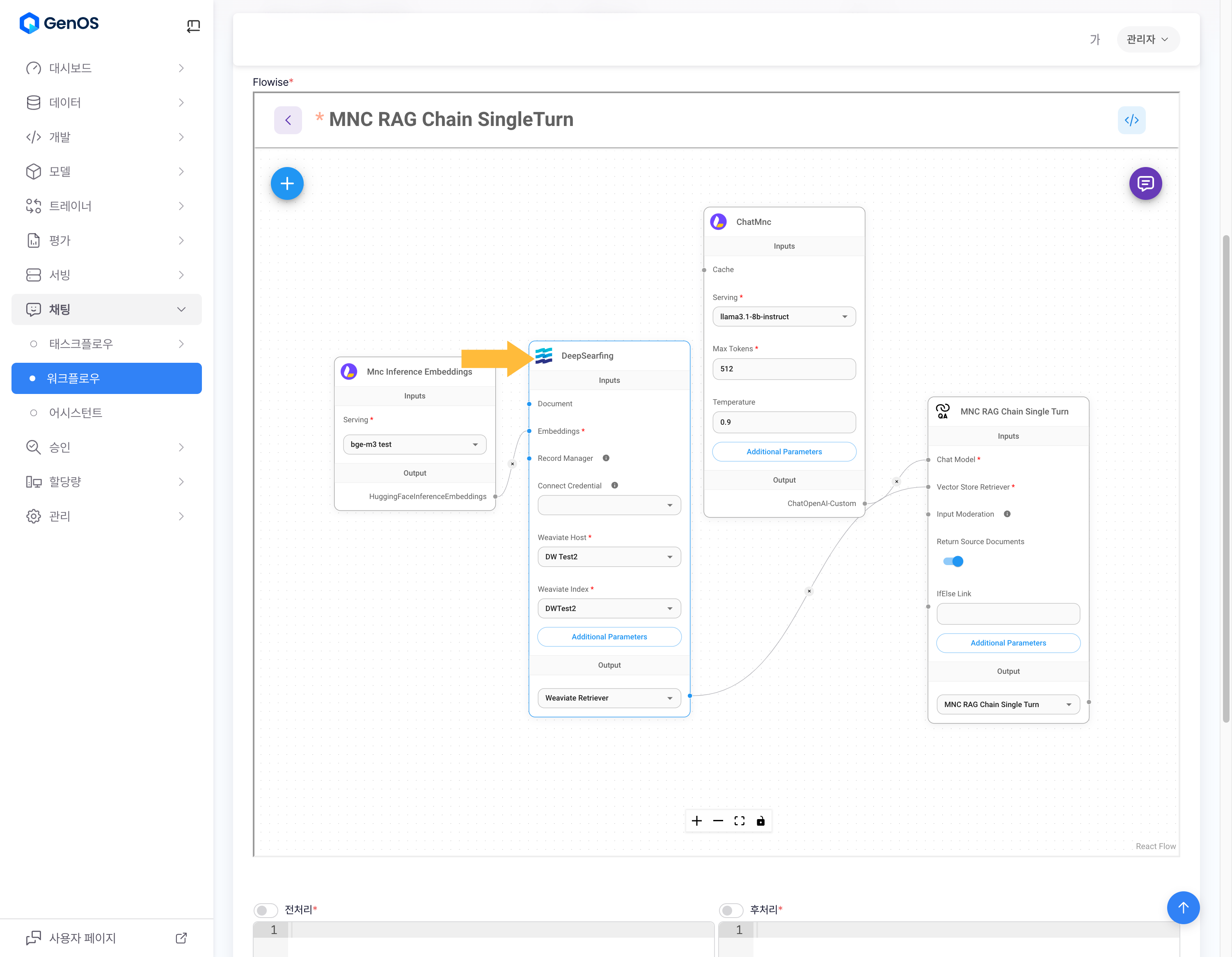Click the API code icon button
The image size is (1232, 957).
[1131, 120]
